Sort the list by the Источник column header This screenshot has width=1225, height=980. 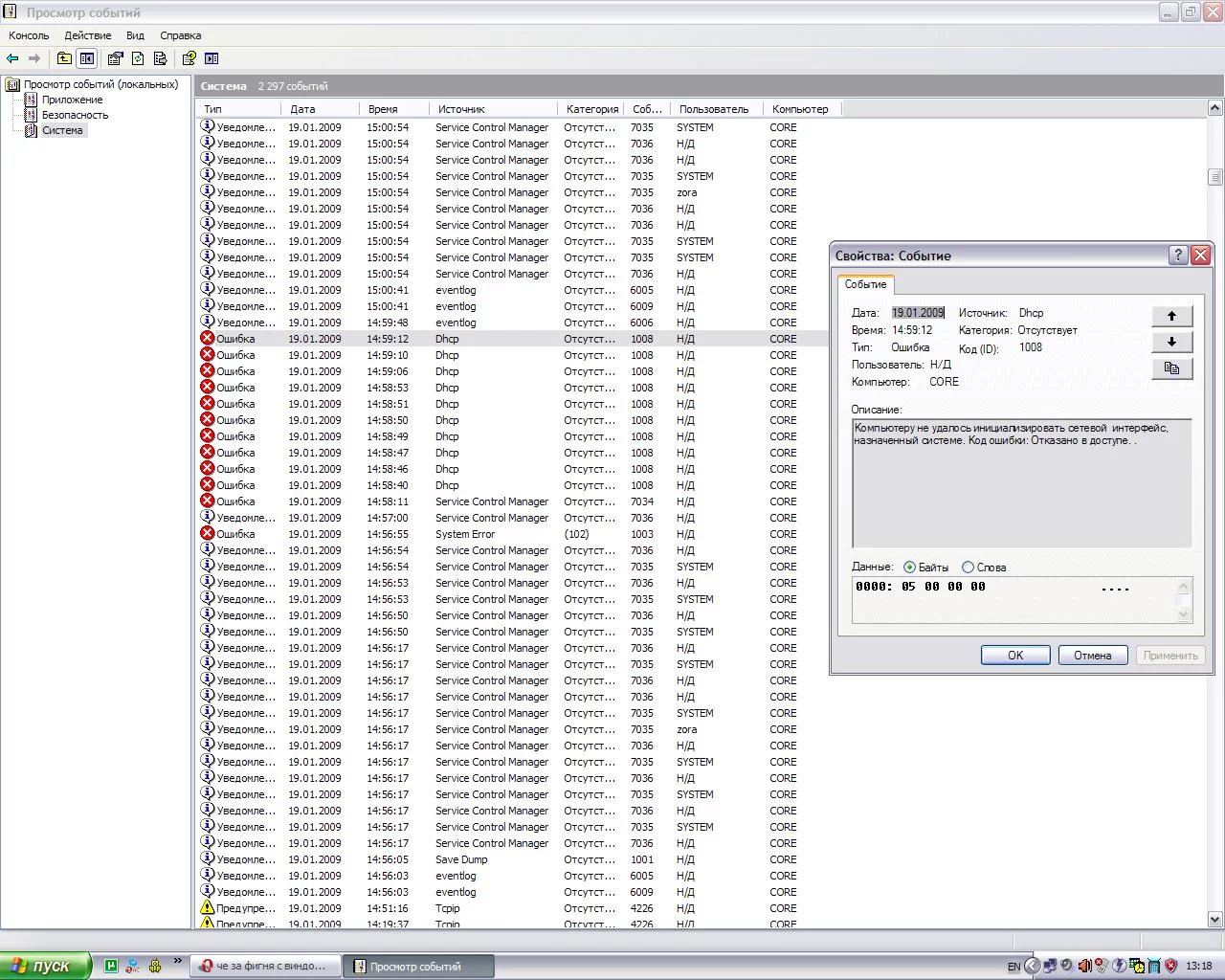tap(461, 109)
